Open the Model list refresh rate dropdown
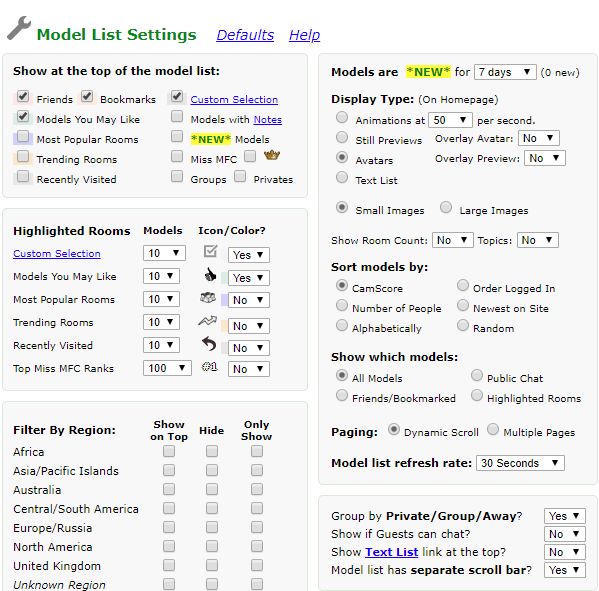Screen dimensions: 599x591 (x=520, y=463)
